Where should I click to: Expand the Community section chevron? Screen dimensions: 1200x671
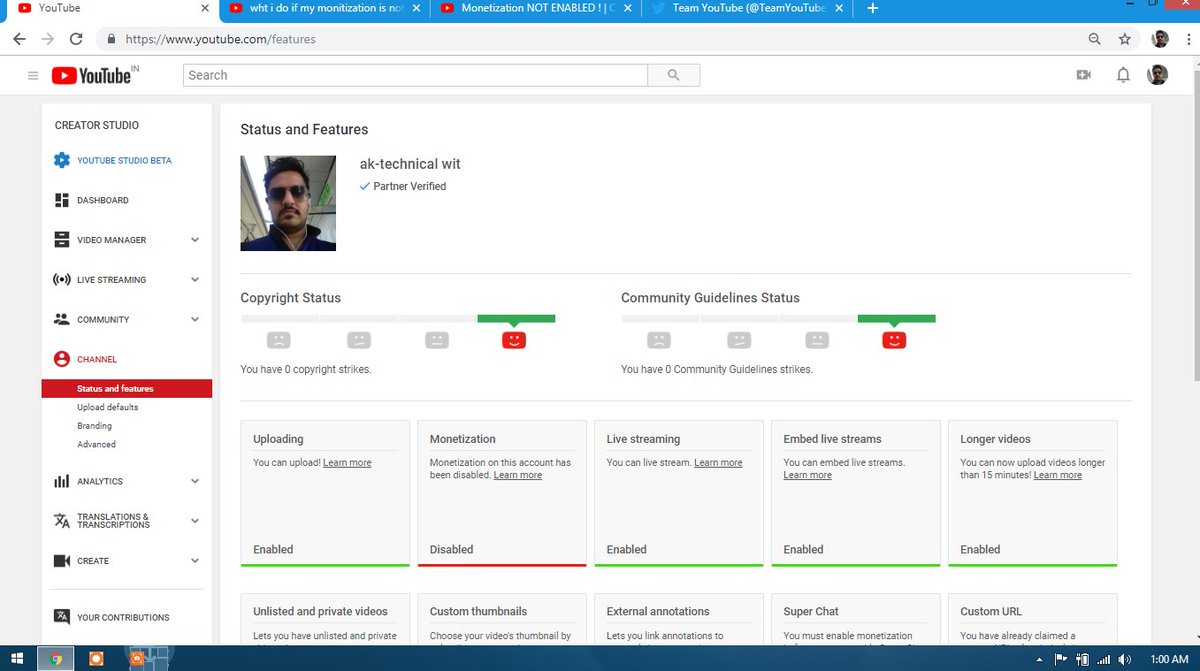195,320
